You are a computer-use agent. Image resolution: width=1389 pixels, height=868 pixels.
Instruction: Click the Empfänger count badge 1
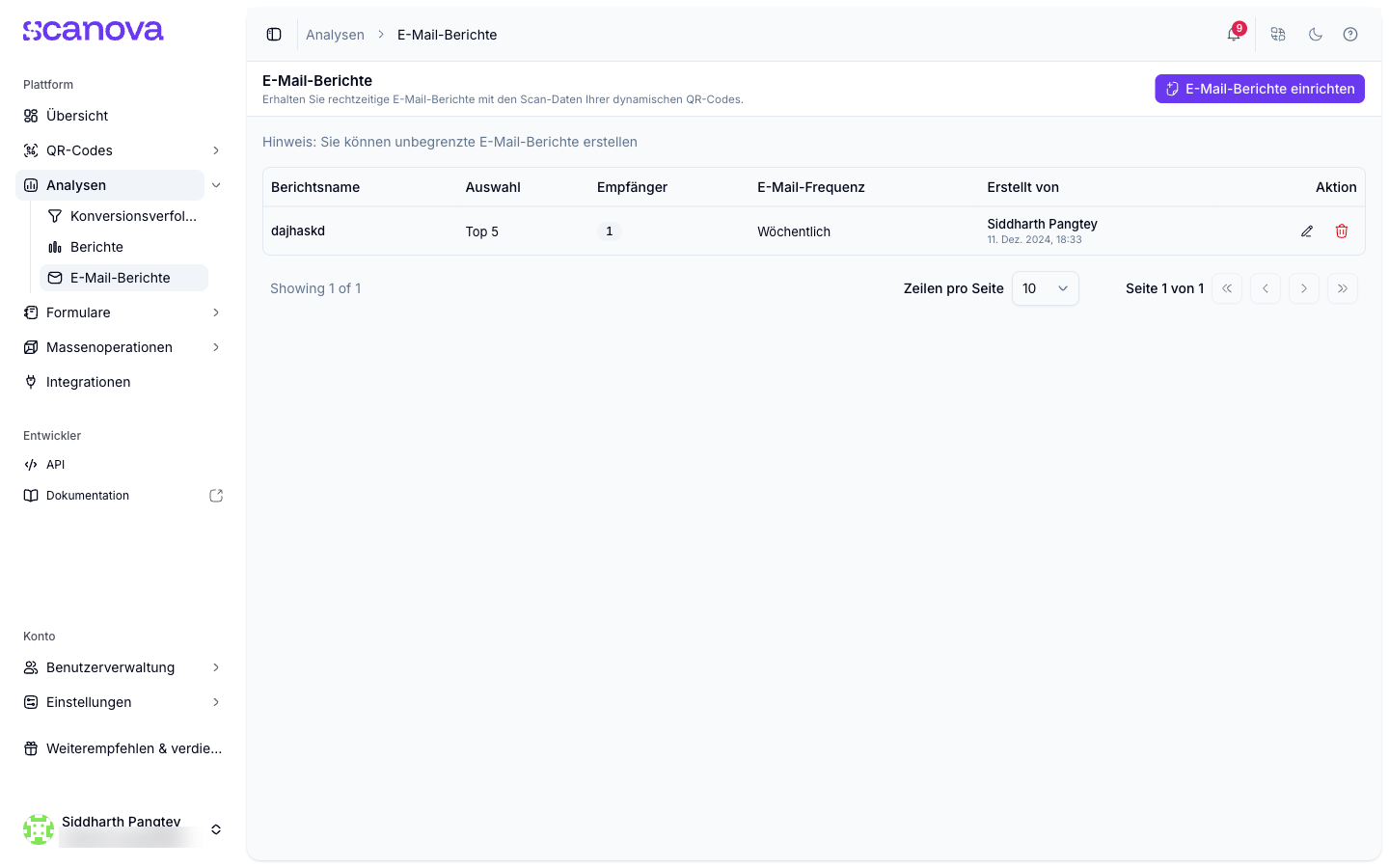610,231
